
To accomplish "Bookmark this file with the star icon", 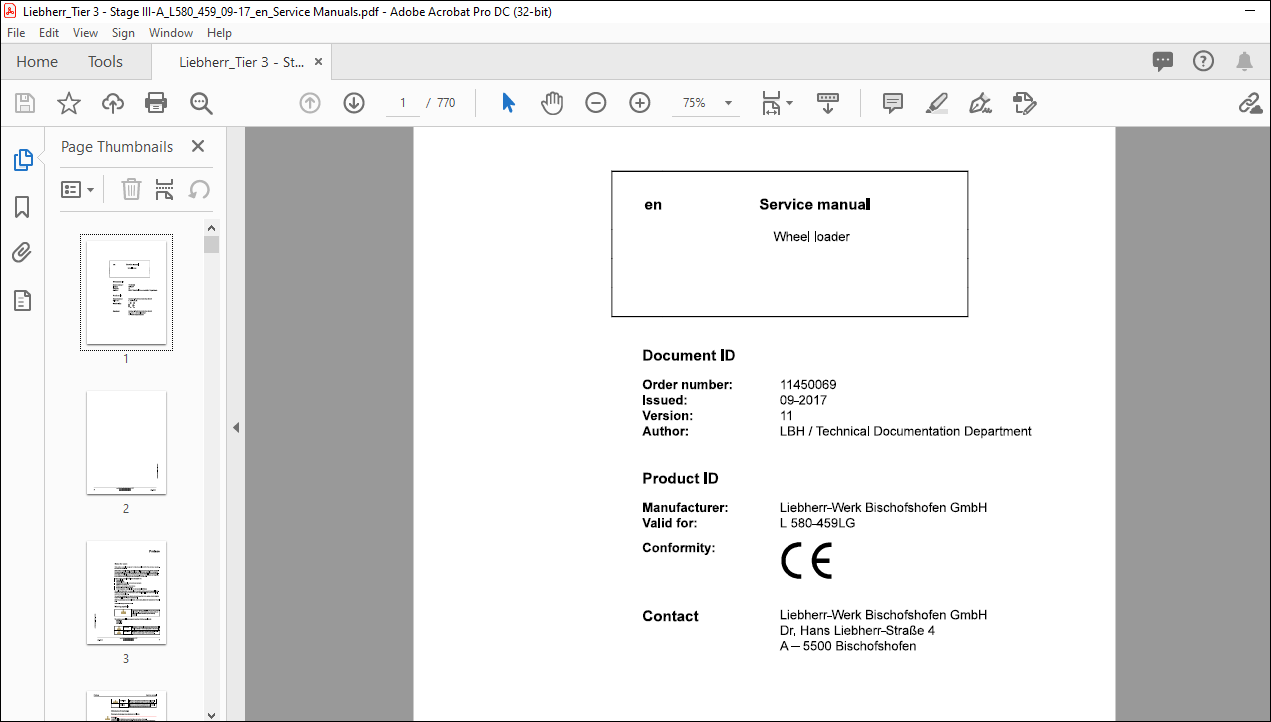I will (x=68, y=103).
